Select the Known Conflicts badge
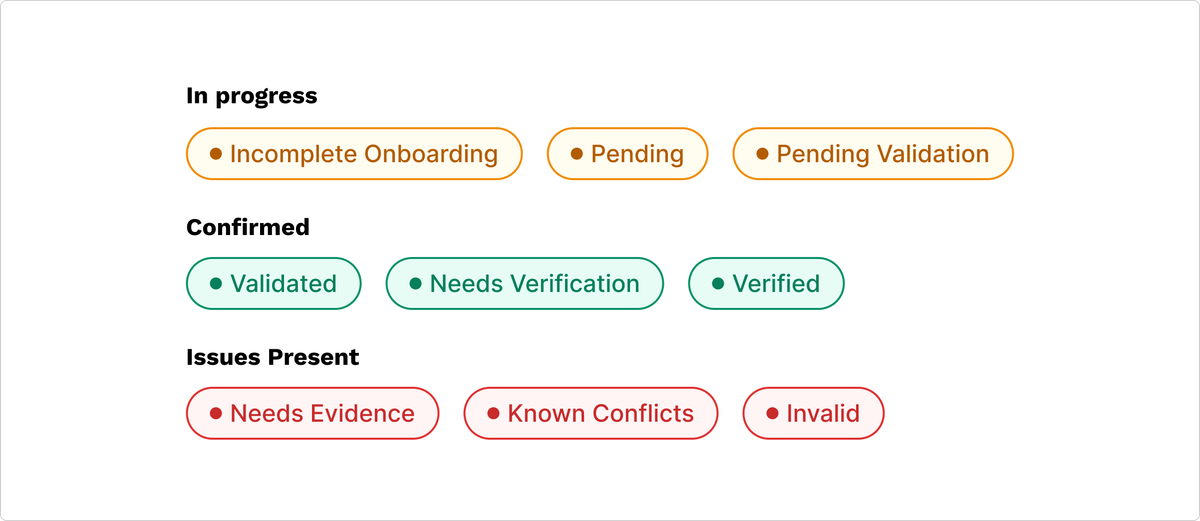1200x521 pixels. point(591,413)
